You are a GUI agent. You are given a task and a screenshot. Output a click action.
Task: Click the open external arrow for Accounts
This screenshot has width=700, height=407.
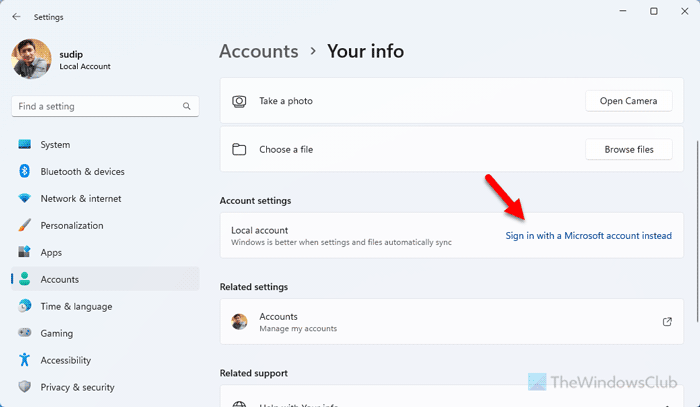(667, 322)
